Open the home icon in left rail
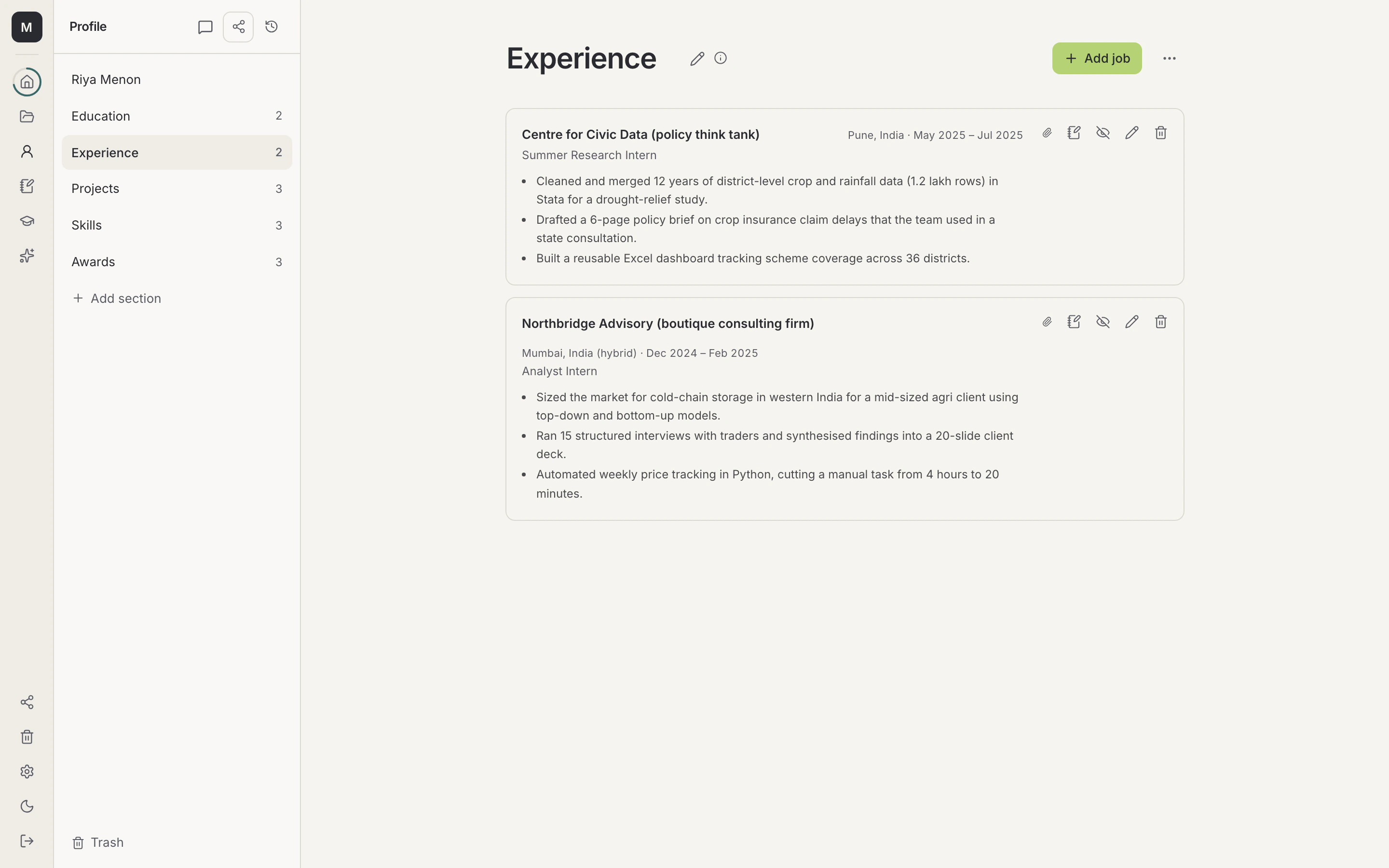Viewport: 1389px width, 868px height. pos(27,82)
